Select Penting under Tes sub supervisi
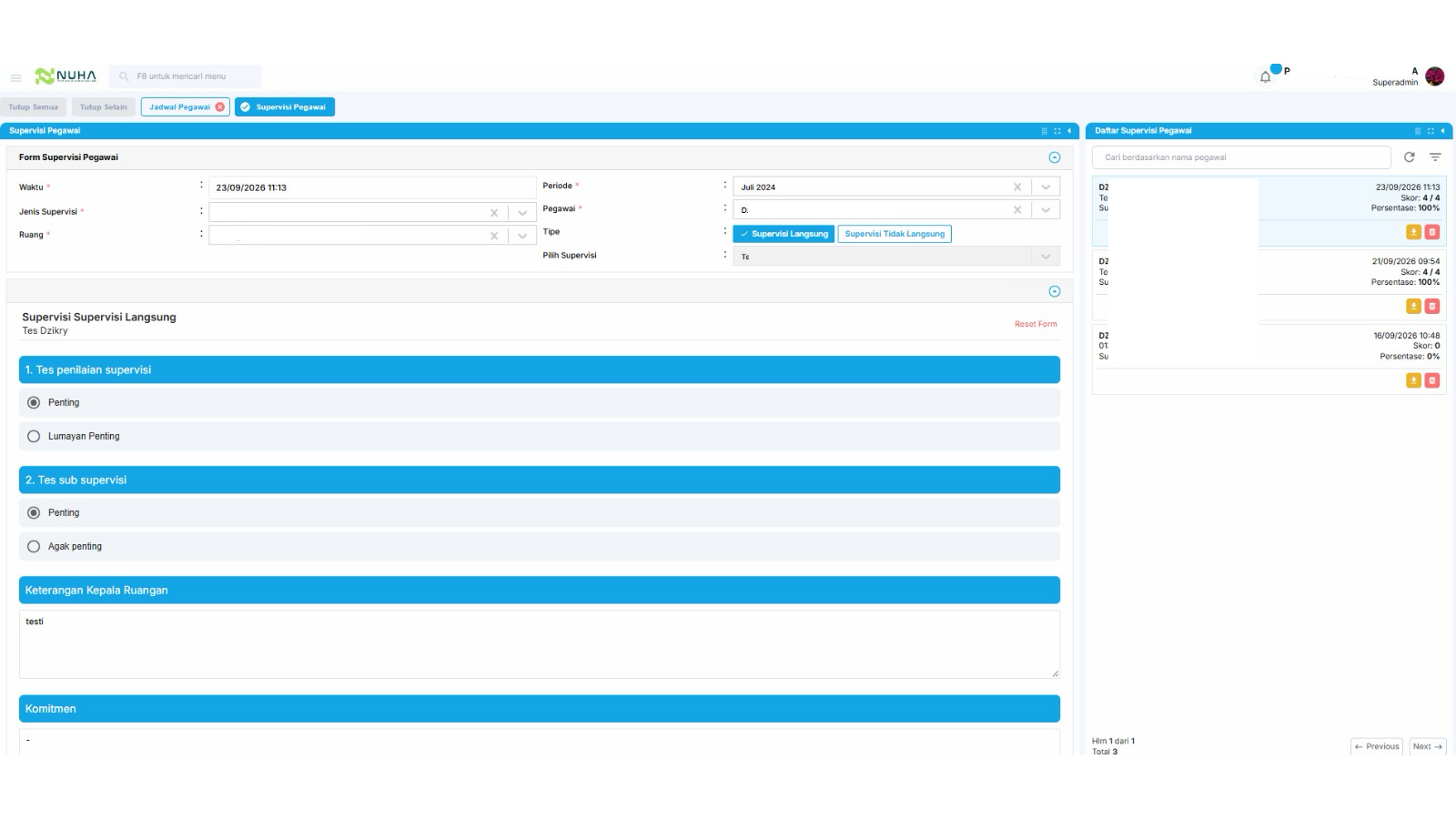 pyautogui.click(x=34, y=513)
